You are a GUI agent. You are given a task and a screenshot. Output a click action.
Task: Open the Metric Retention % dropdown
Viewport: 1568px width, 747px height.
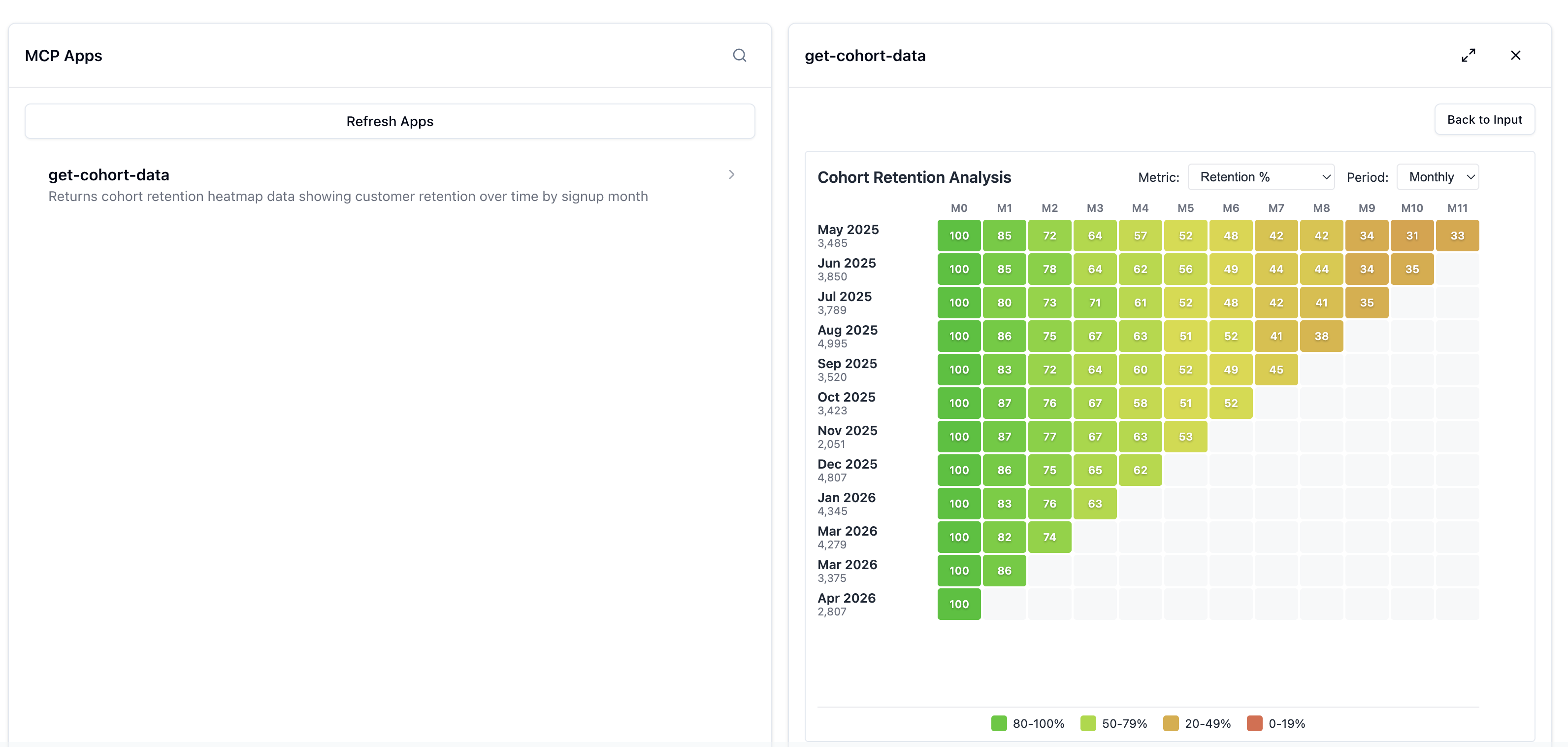pyautogui.click(x=1261, y=177)
